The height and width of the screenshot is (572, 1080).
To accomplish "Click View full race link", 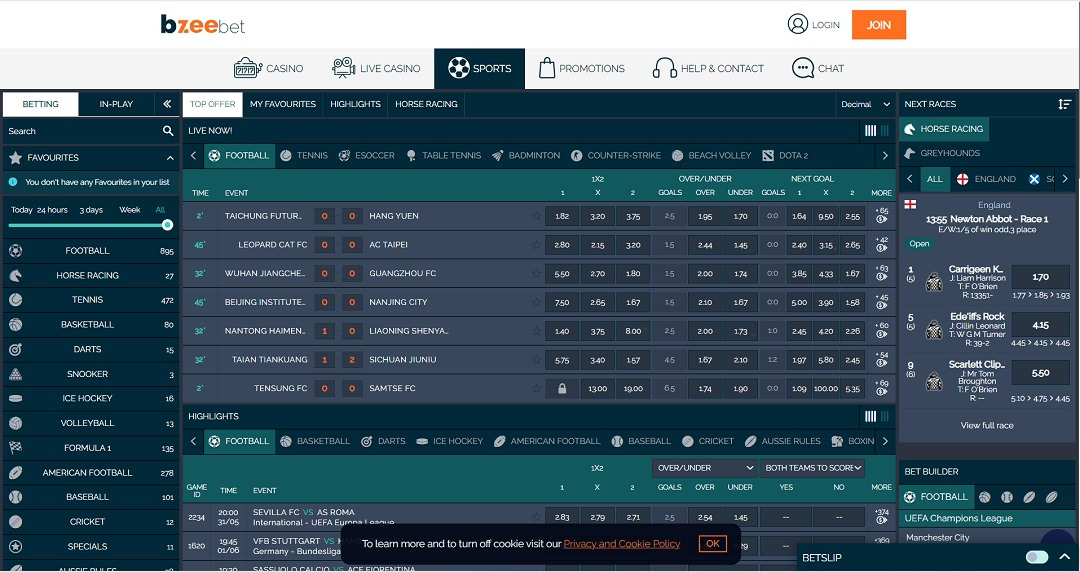I will click(x=987, y=425).
